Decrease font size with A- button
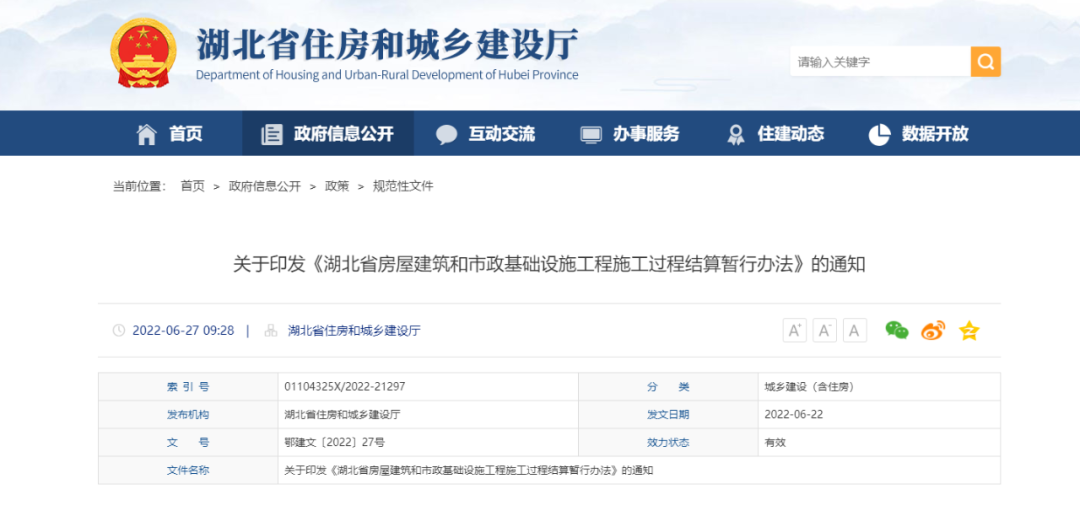The image size is (1080, 522). [x=824, y=331]
